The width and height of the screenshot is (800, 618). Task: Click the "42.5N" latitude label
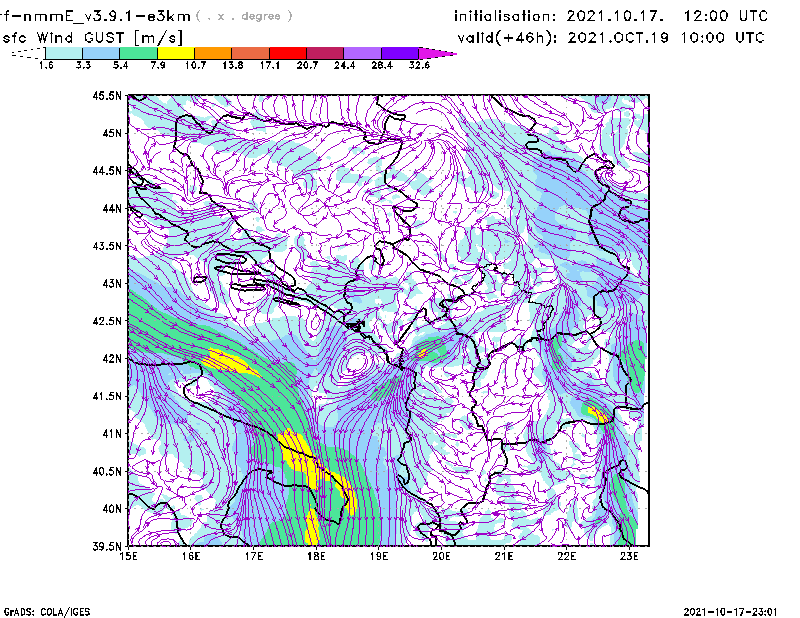click(x=108, y=321)
